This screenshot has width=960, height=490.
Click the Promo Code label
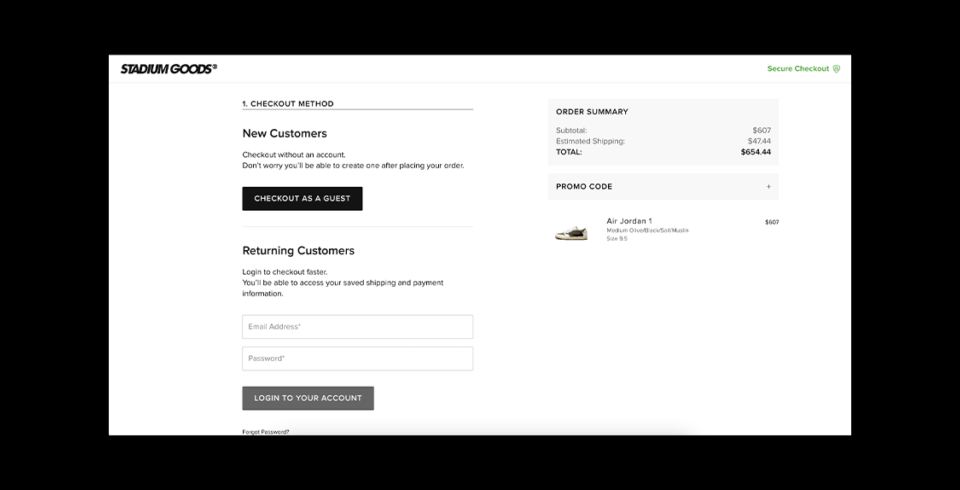pos(584,187)
